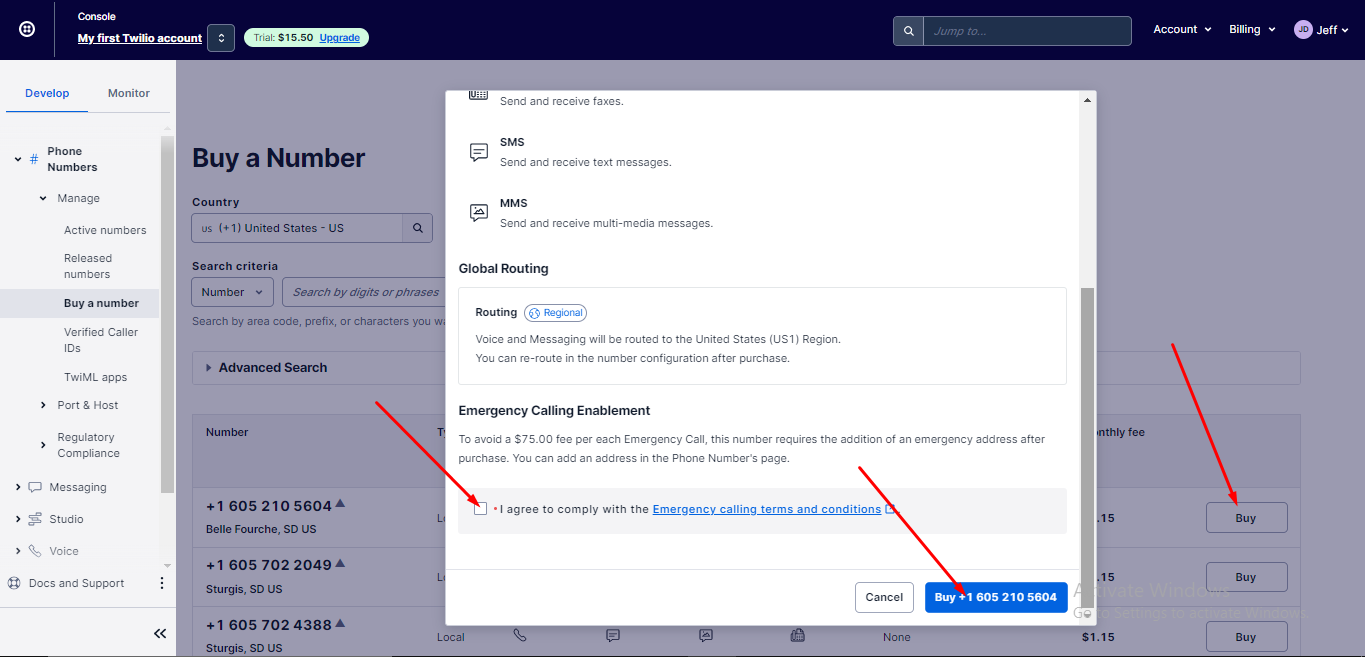The height and width of the screenshot is (657, 1365).
Task: Open the kebab menu beside Docs and Support
Action: 162,583
